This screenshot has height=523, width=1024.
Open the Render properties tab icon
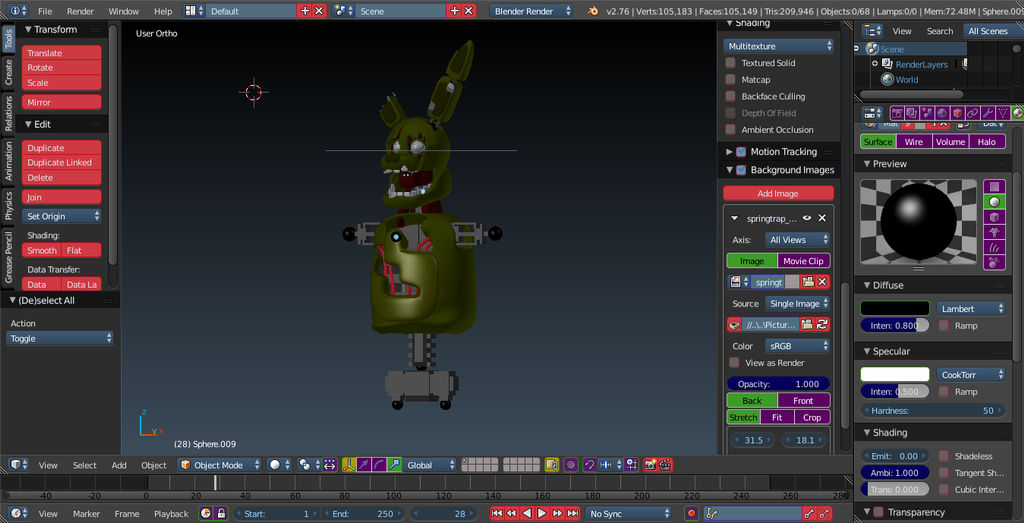tap(897, 113)
